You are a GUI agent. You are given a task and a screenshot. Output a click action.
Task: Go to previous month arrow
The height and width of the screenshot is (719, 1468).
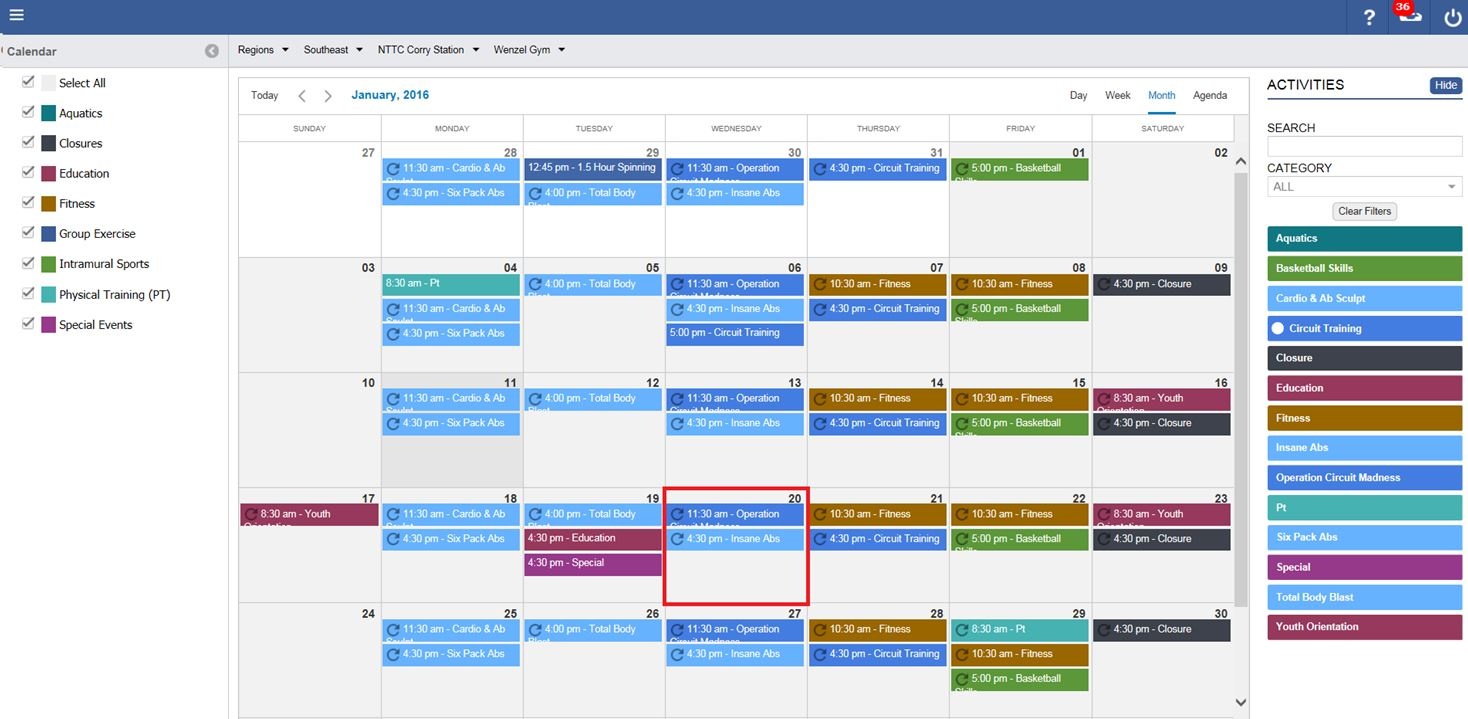coord(302,96)
